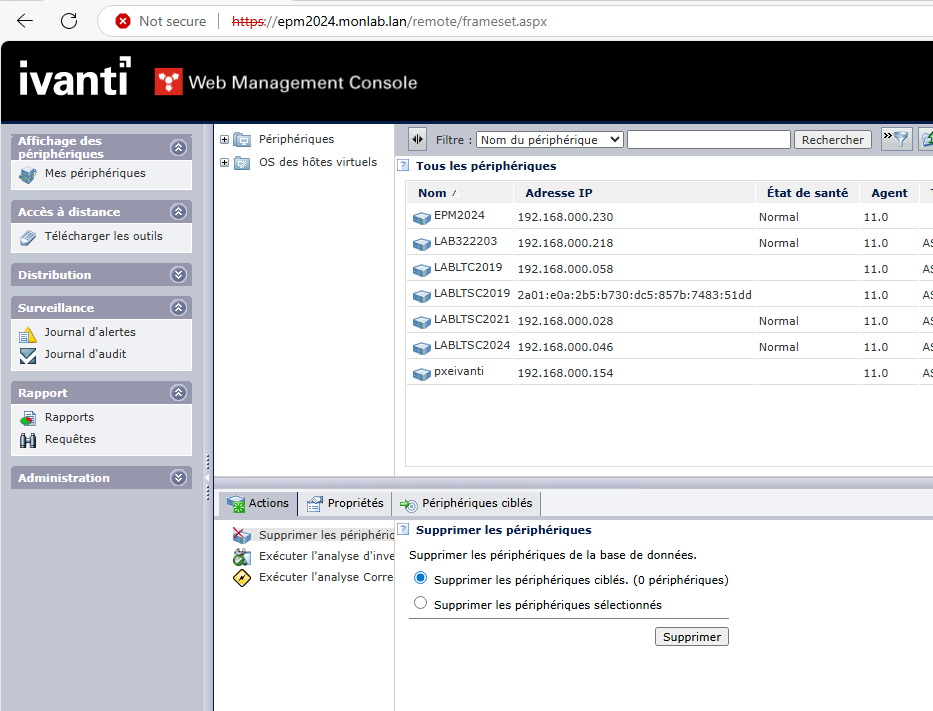
Task: Click the Supprimer button
Action: pyautogui.click(x=691, y=636)
